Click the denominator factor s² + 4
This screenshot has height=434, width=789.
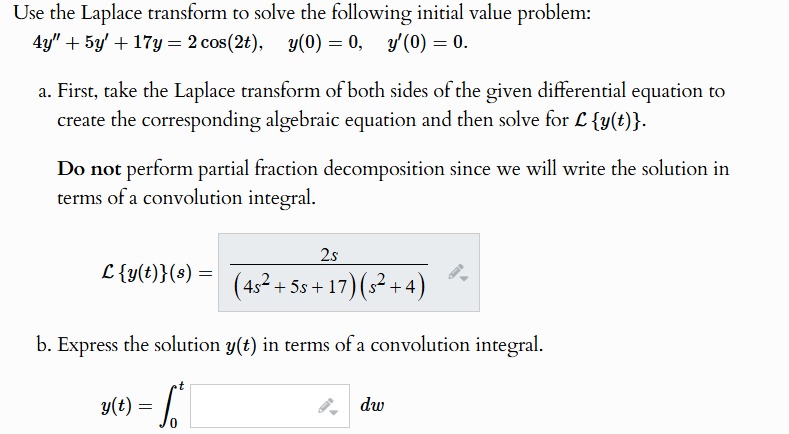point(391,285)
